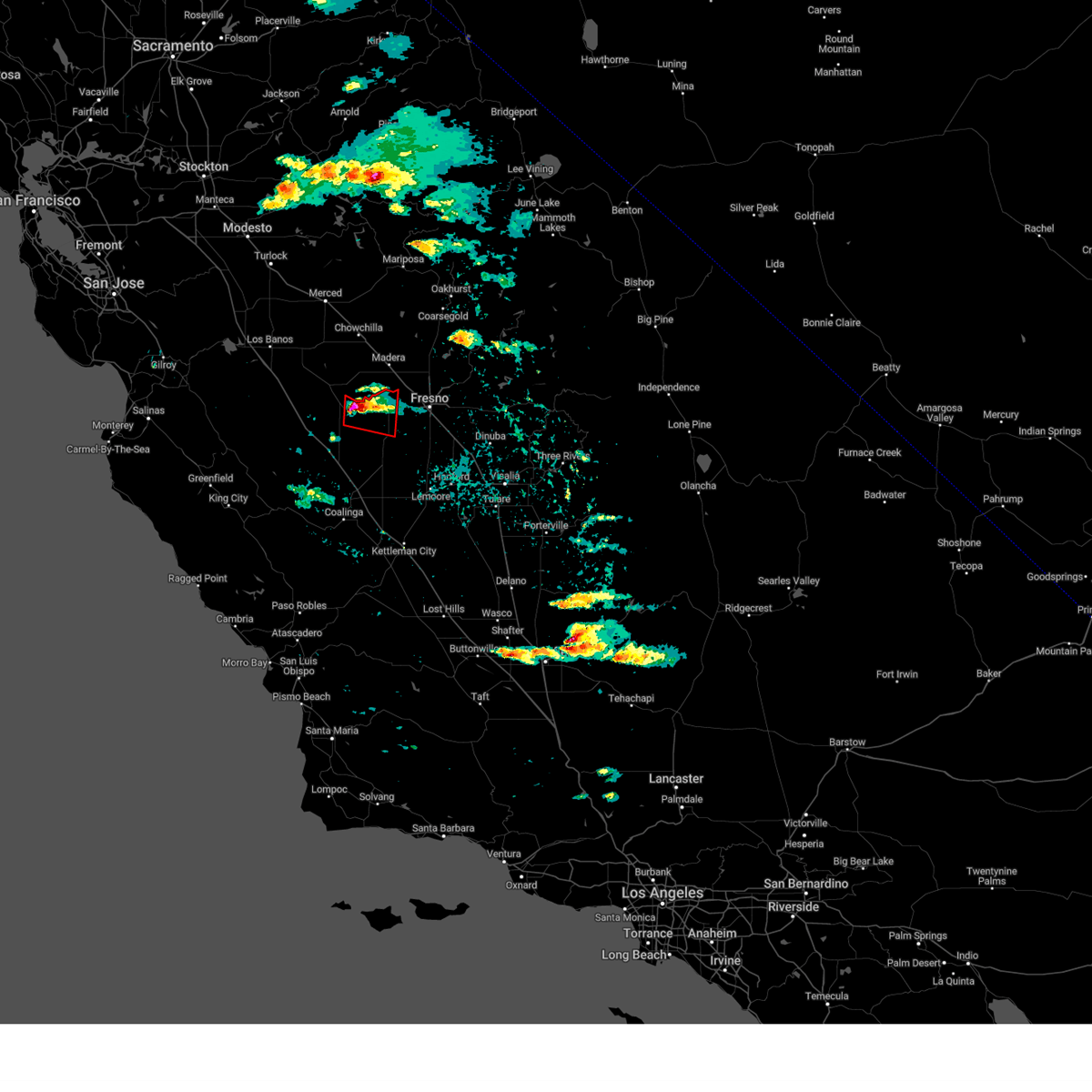Click the red severe weather warning polygon near Fresno
Image resolution: width=1092 pixels, height=1092 pixels.
pyautogui.click(x=371, y=411)
